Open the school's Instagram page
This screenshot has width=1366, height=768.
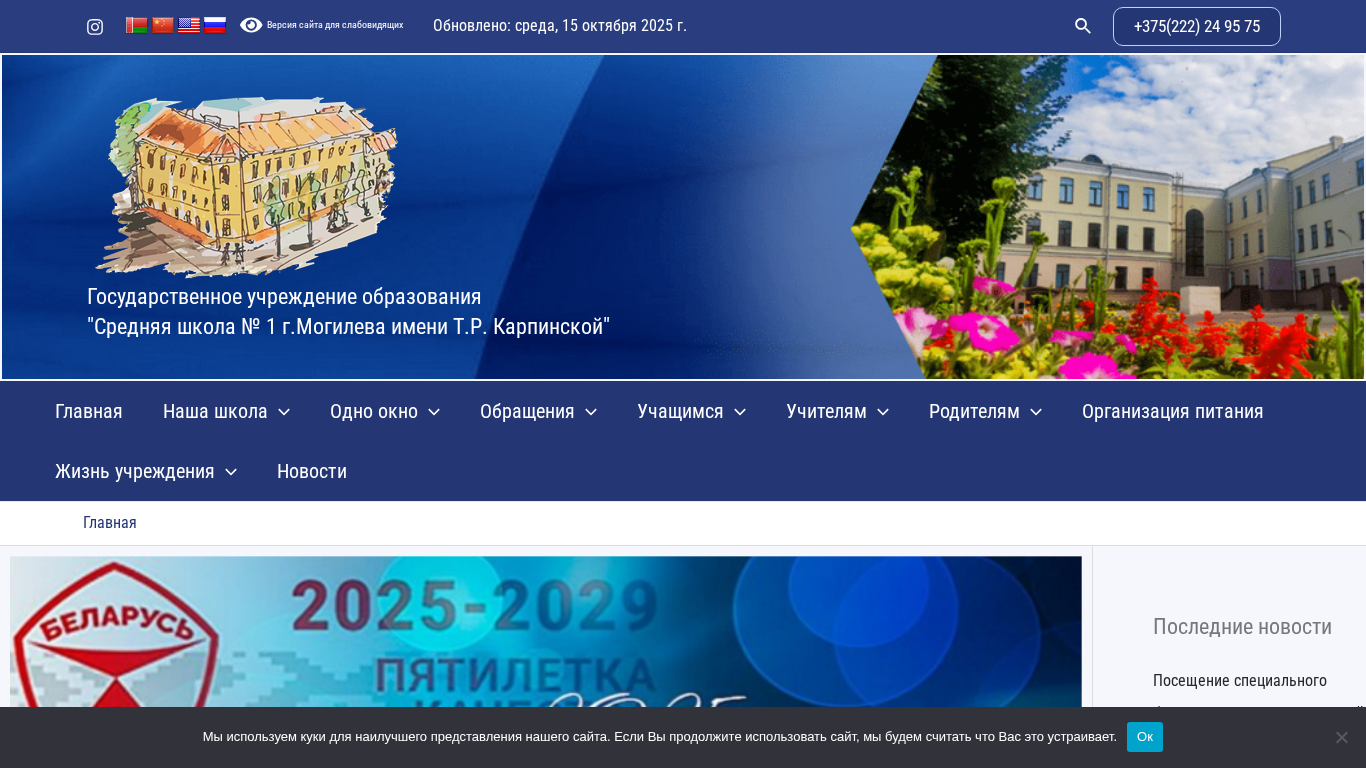point(95,27)
